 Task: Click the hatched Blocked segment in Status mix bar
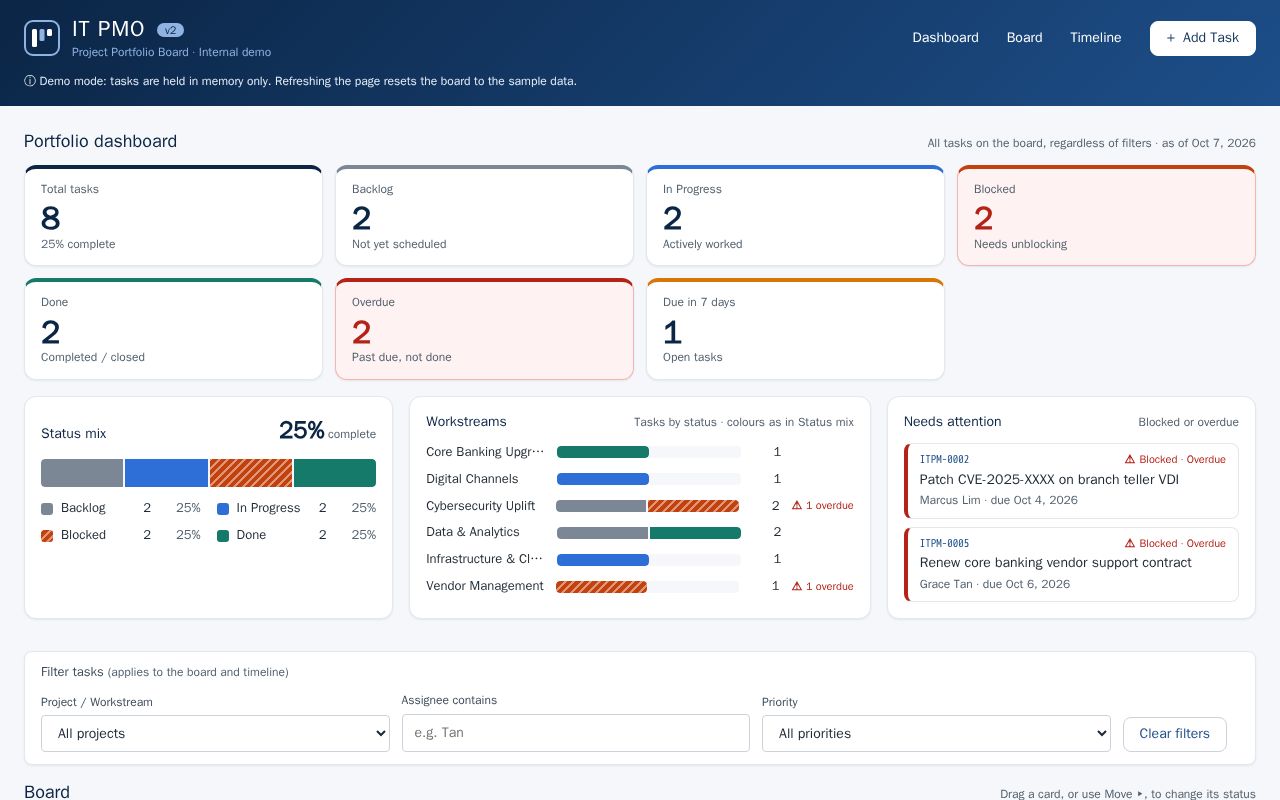click(251, 473)
